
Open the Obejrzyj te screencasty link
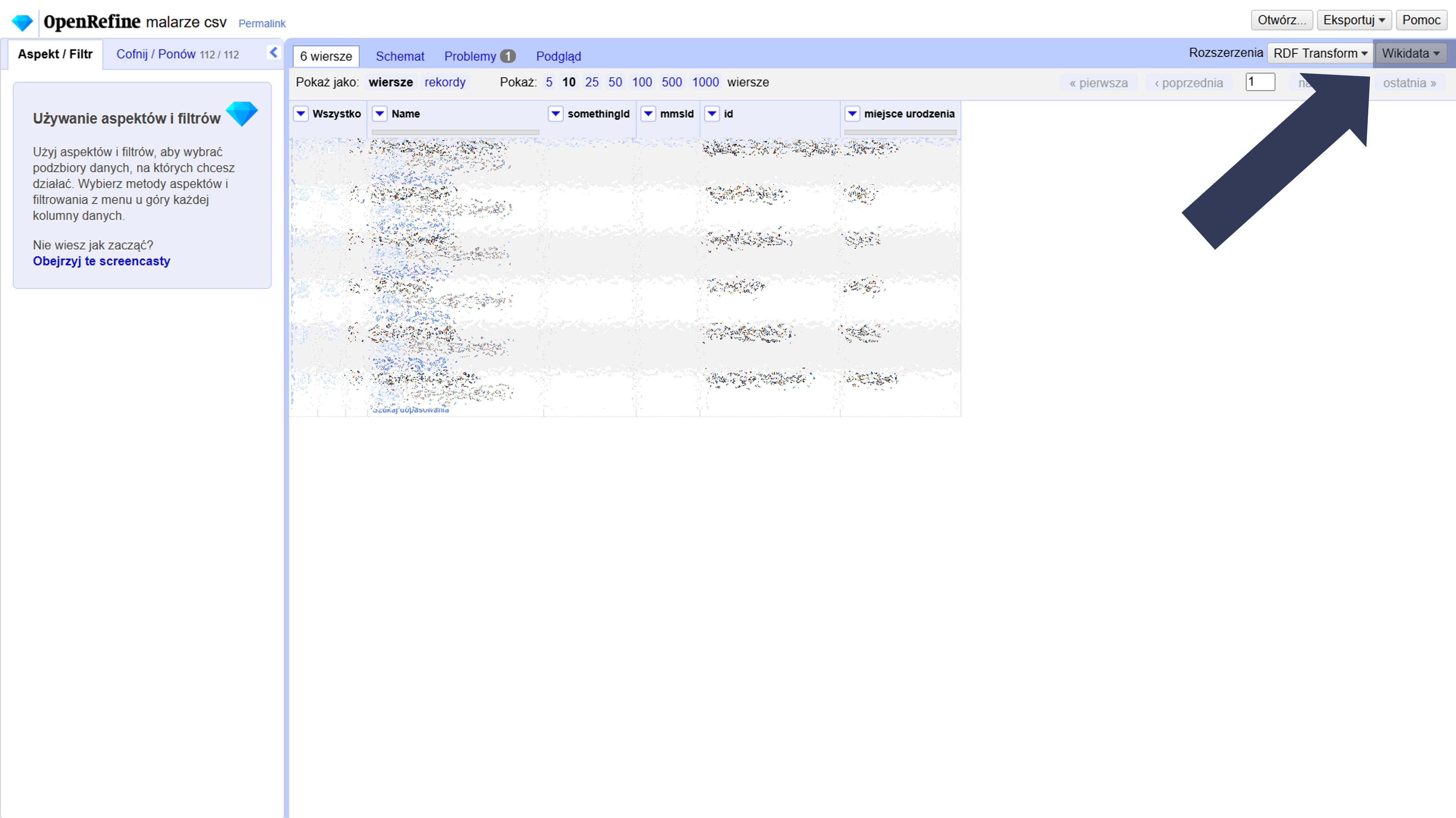[101, 261]
